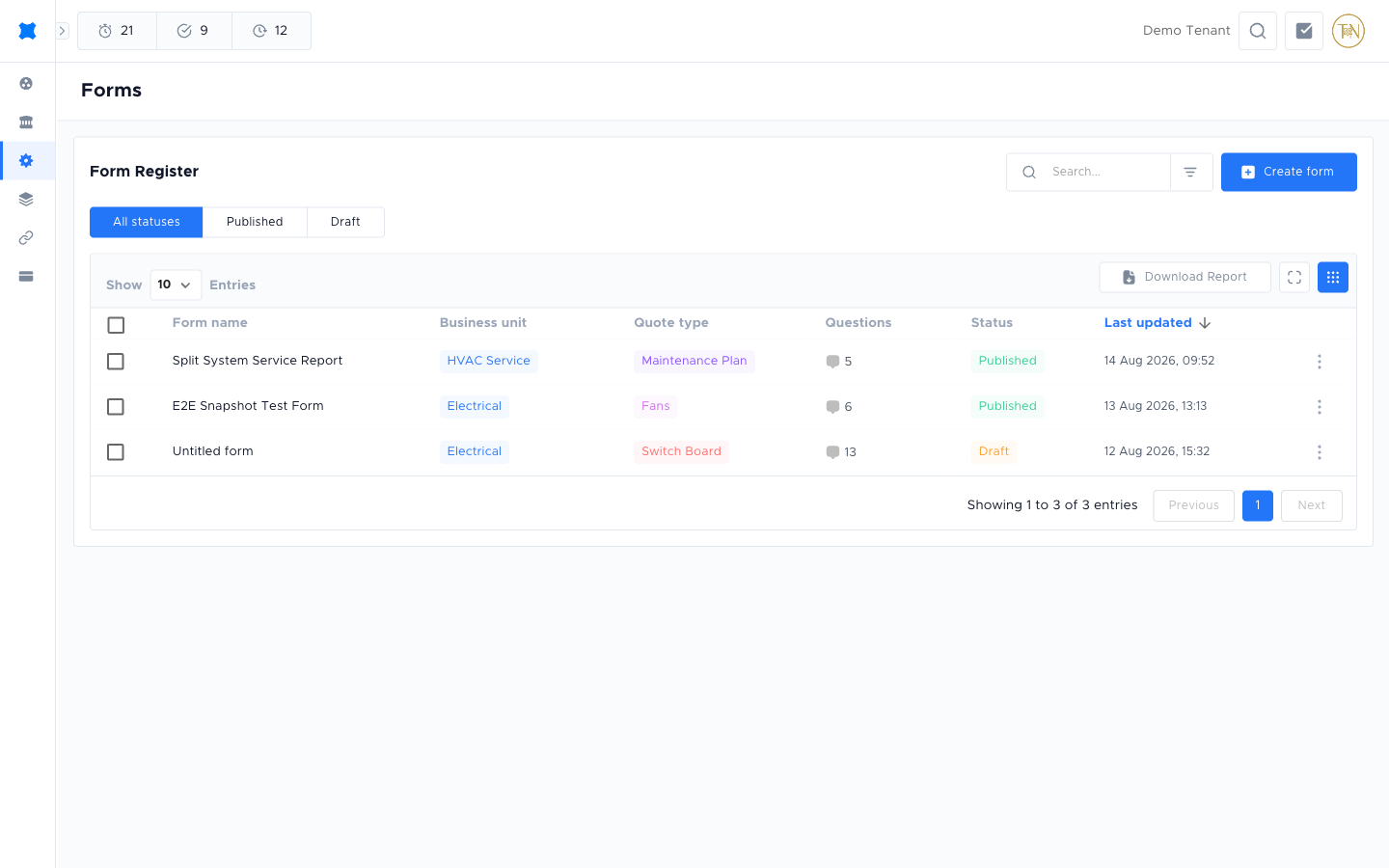
Task: Click date 13 Aug 2026, 13:13
Action: [x=1156, y=406]
